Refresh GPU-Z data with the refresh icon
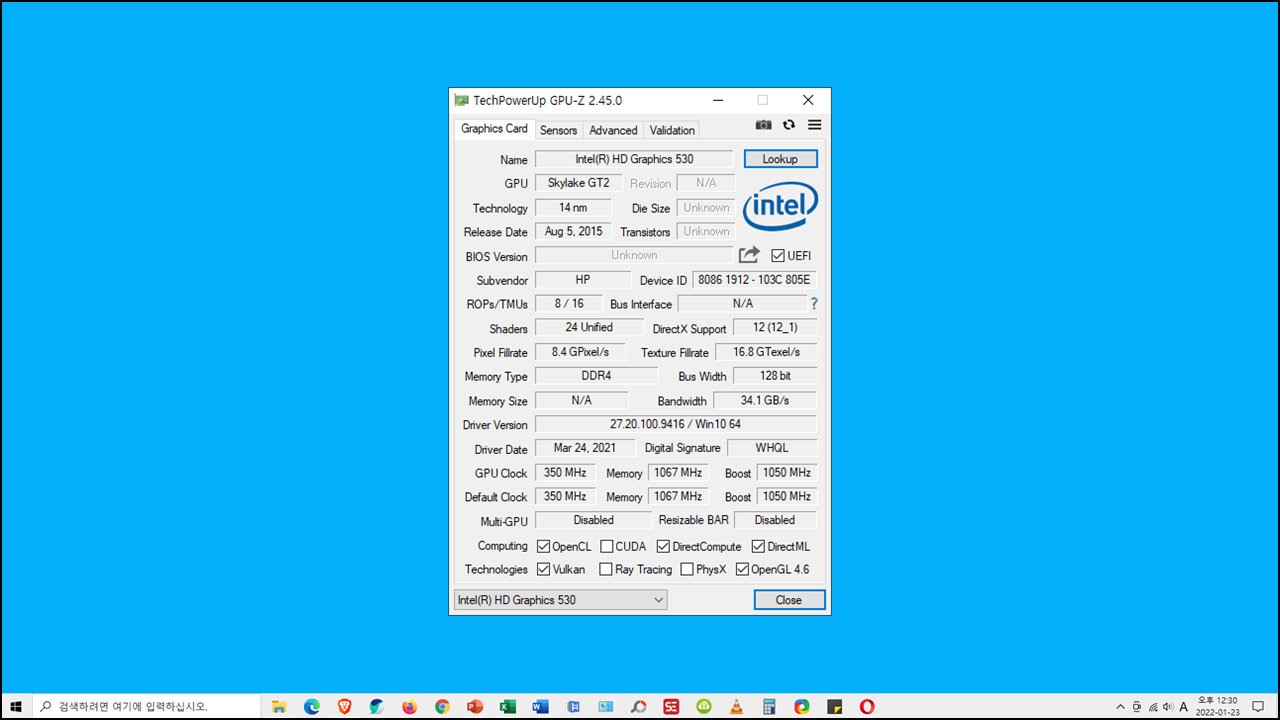The image size is (1280, 720). click(x=789, y=125)
